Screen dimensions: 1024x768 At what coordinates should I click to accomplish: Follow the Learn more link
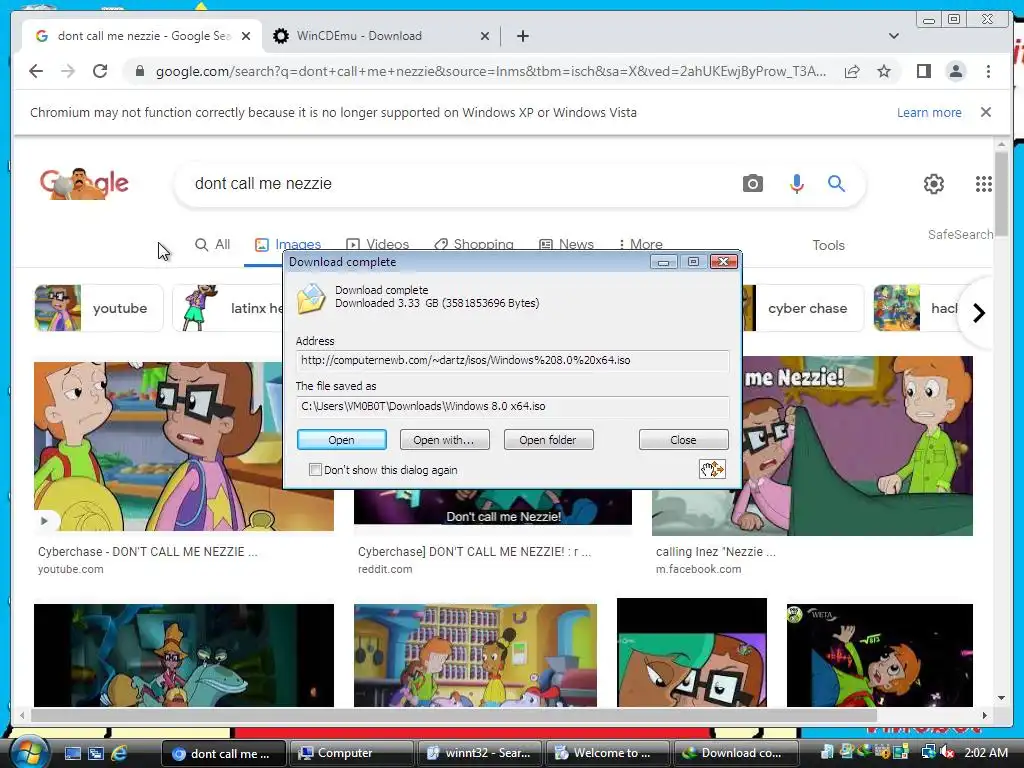(929, 112)
